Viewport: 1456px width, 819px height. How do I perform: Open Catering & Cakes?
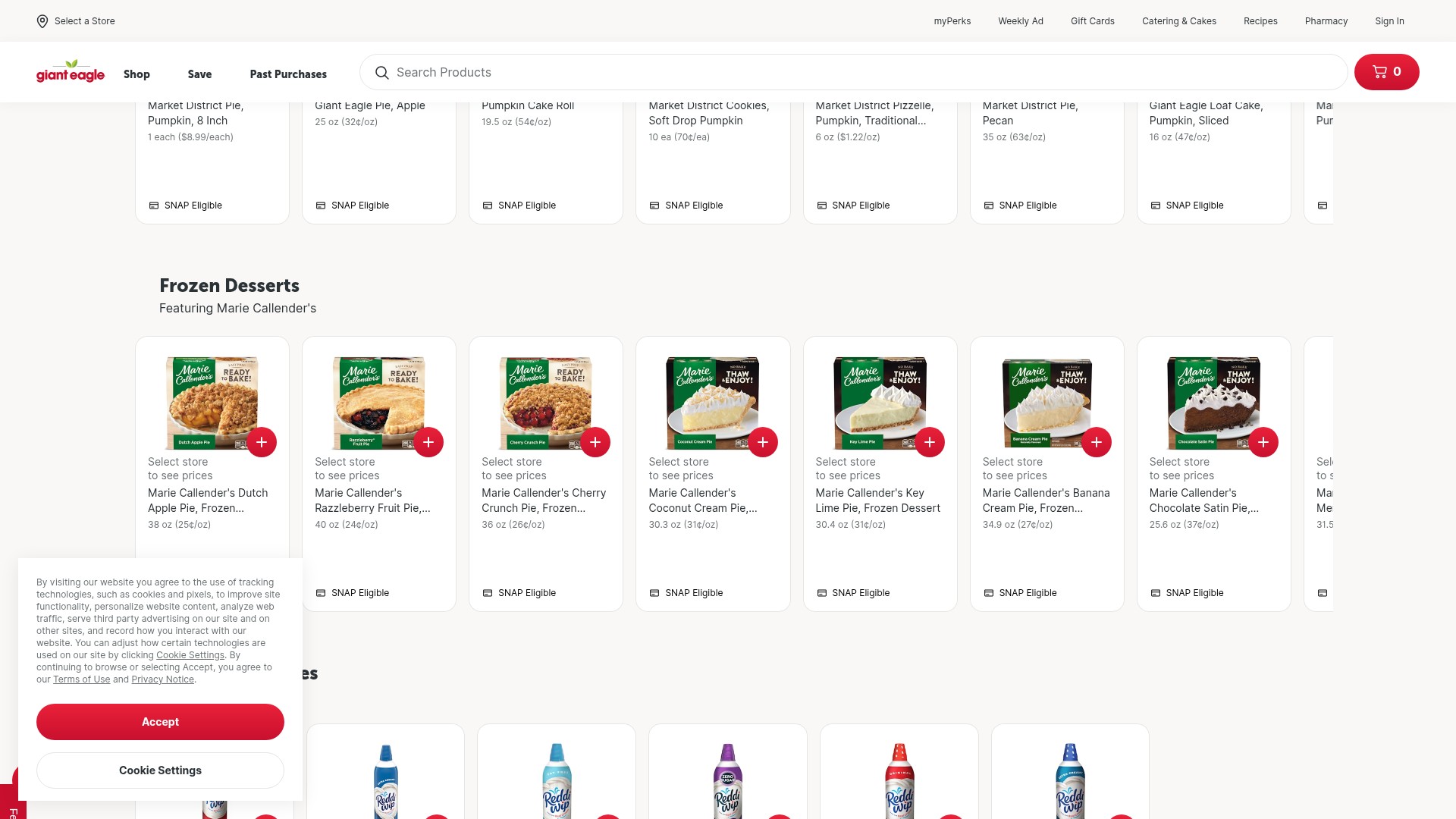pyautogui.click(x=1178, y=21)
